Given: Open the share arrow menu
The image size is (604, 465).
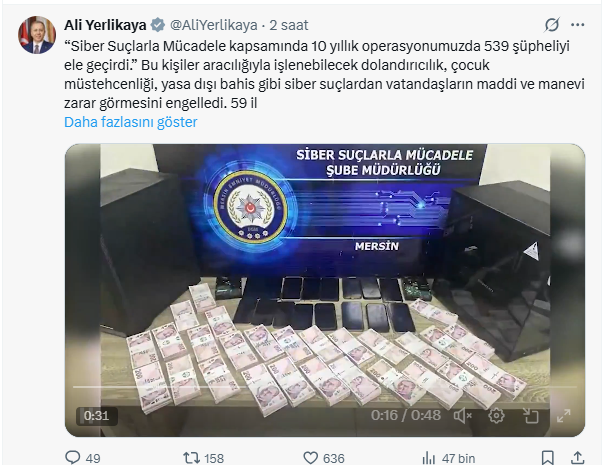Looking at the screenshot, I should (577, 458).
